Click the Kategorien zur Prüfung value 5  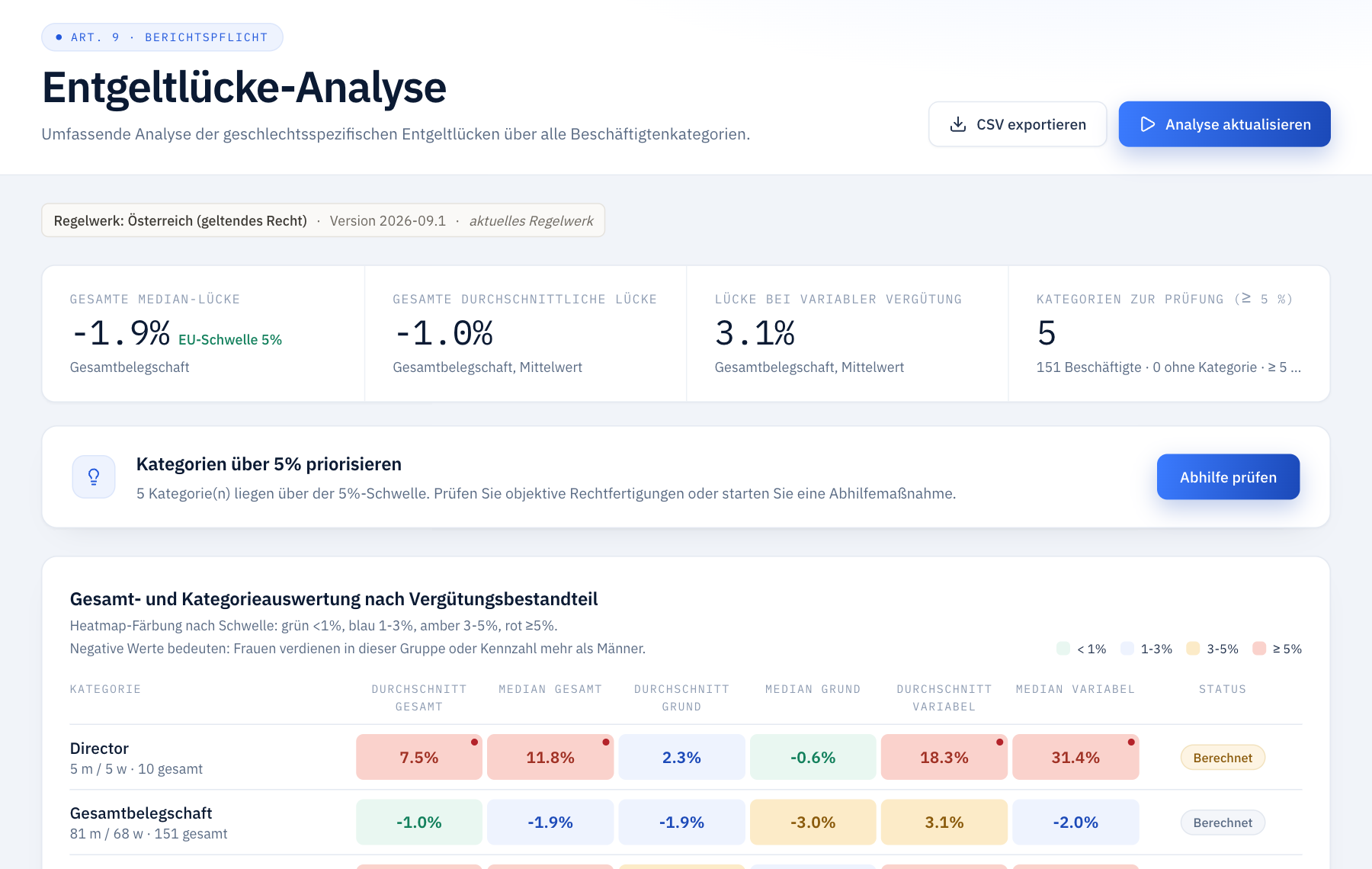click(1047, 333)
